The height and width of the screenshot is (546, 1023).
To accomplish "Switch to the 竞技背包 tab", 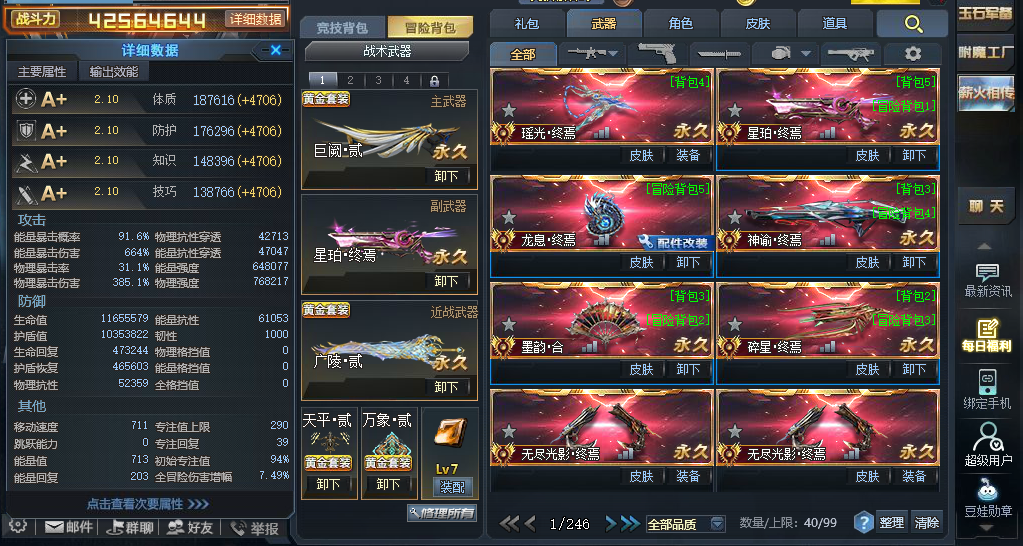I will point(342,28).
